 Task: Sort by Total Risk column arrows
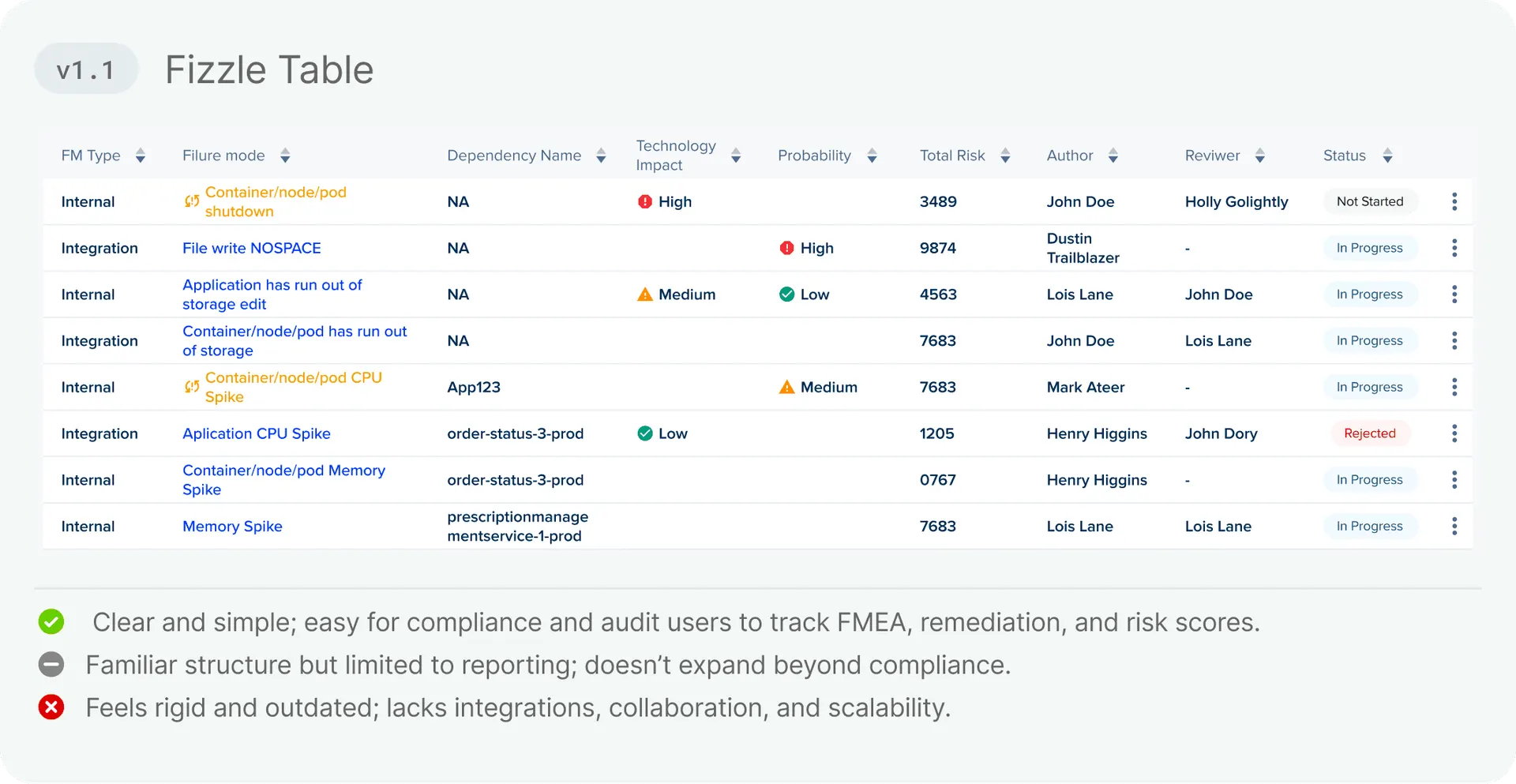[1005, 156]
